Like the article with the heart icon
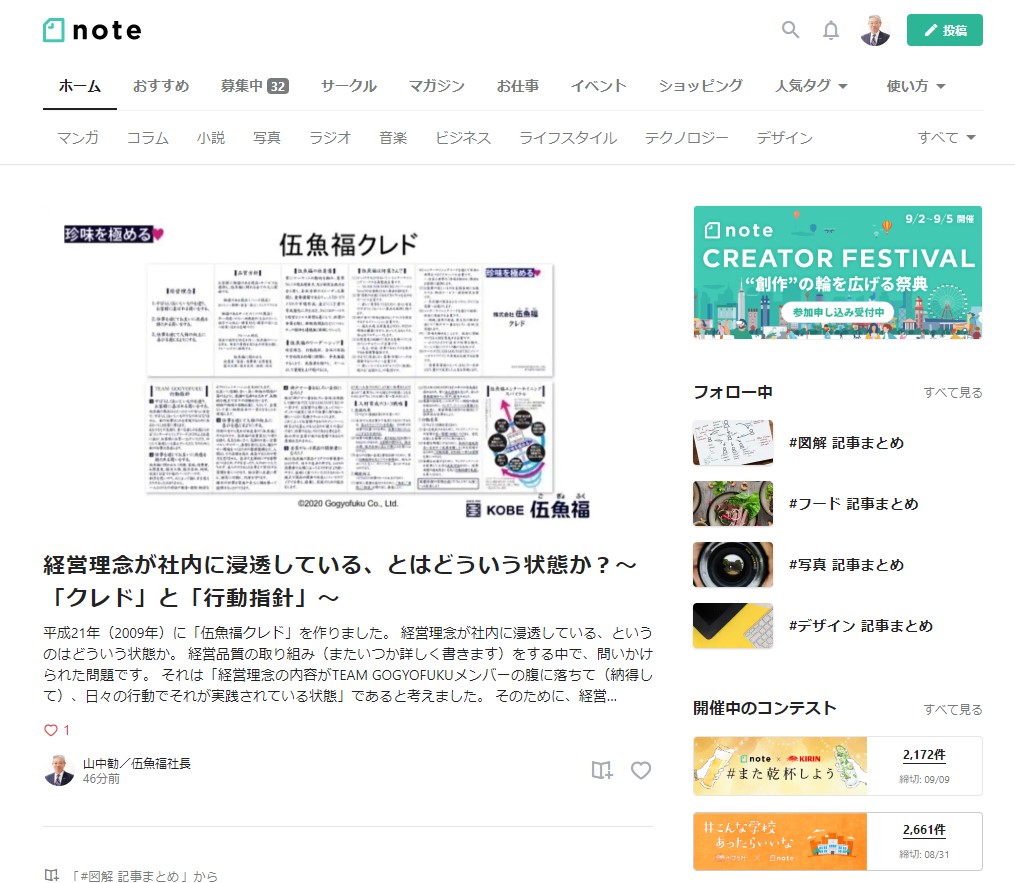1015x883 pixels. tap(641, 770)
